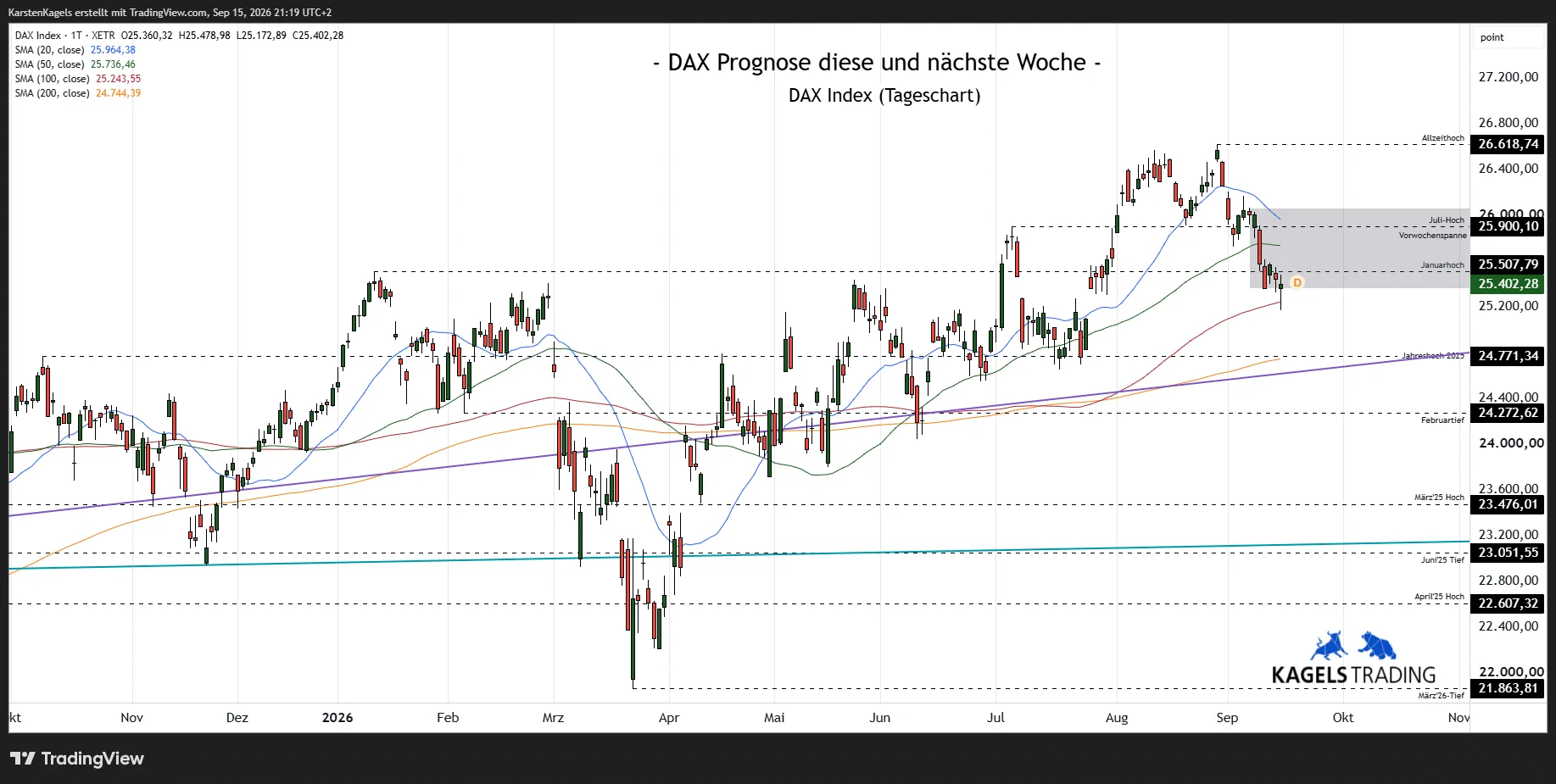Click the 26.618,74 all-time-high price label
The height and width of the screenshot is (784, 1556).
point(1508,144)
